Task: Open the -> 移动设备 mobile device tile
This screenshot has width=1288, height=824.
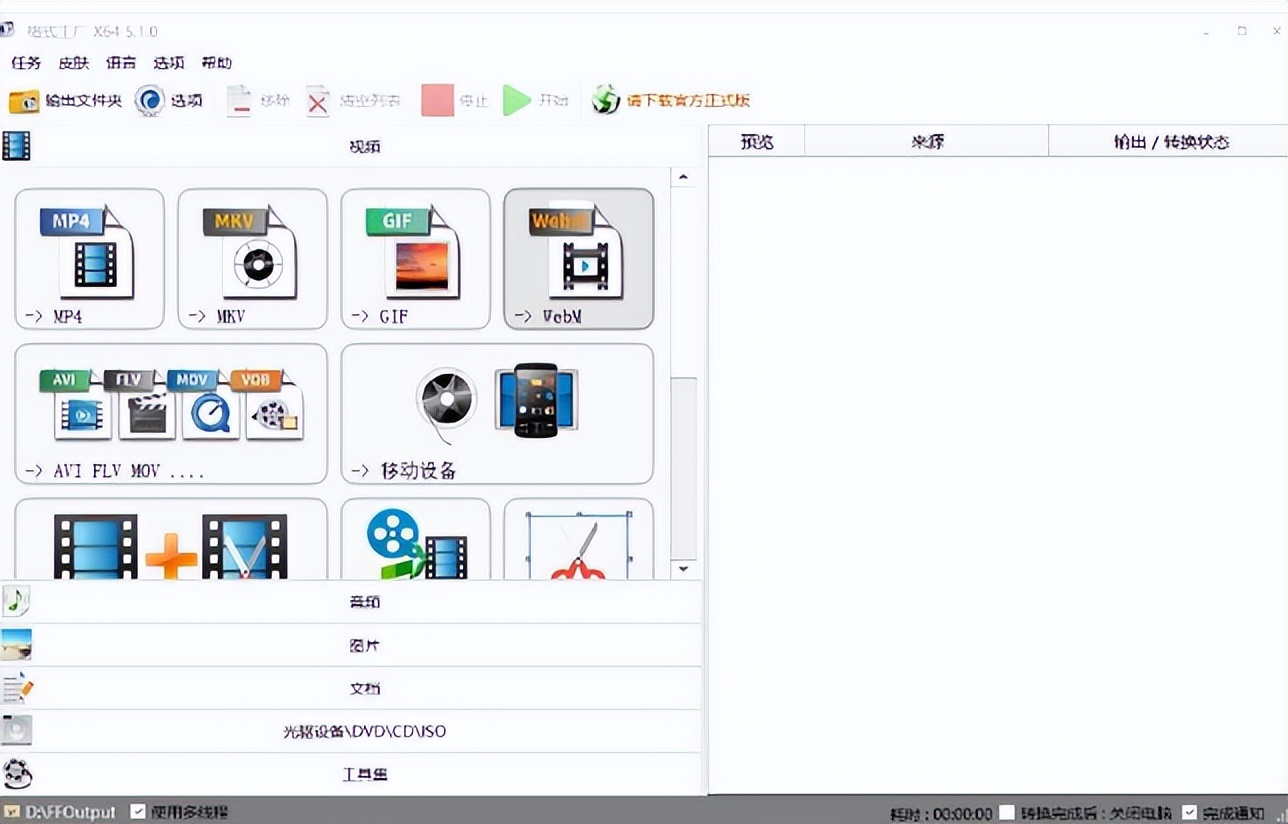Action: [x=497, y=414]
